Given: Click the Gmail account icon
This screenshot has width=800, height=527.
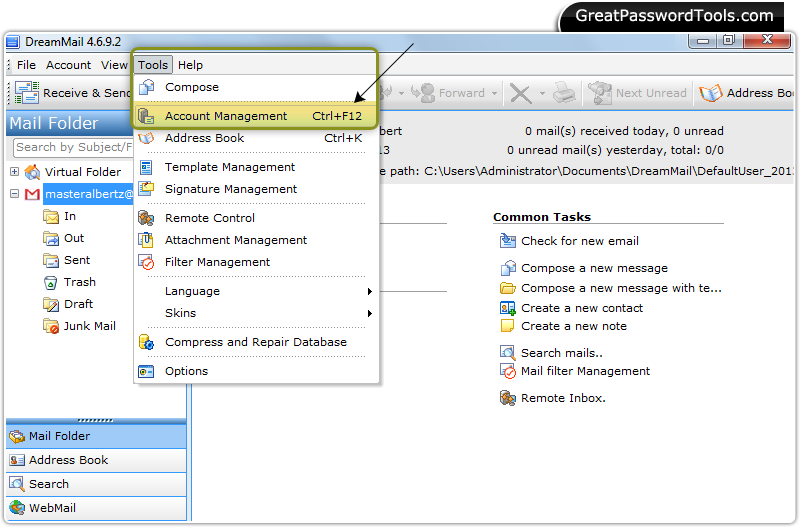Looking at the screenshot, I should tap(32, 194).
